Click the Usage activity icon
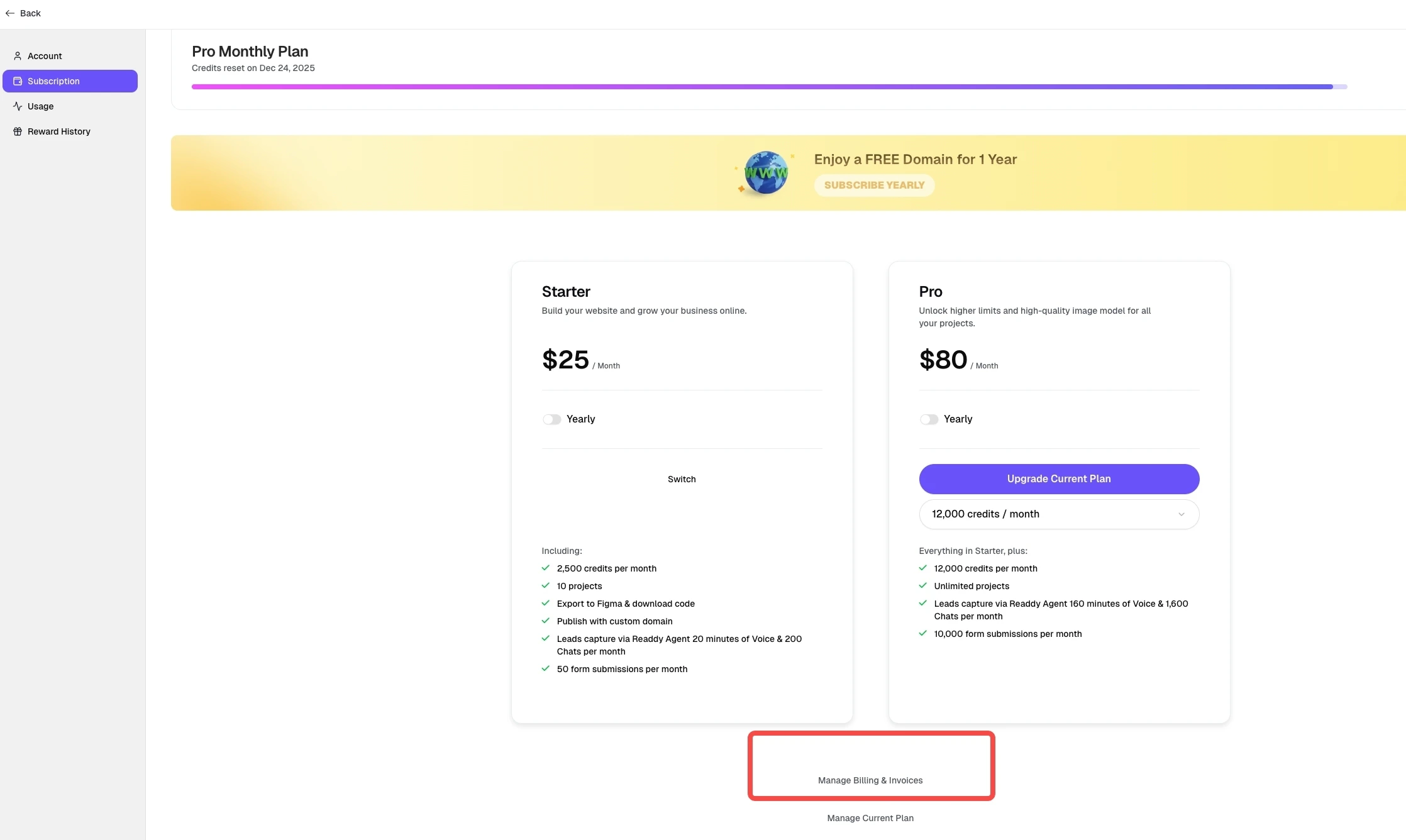This screenshot has width=1406, height=840. tap(18, 106)
